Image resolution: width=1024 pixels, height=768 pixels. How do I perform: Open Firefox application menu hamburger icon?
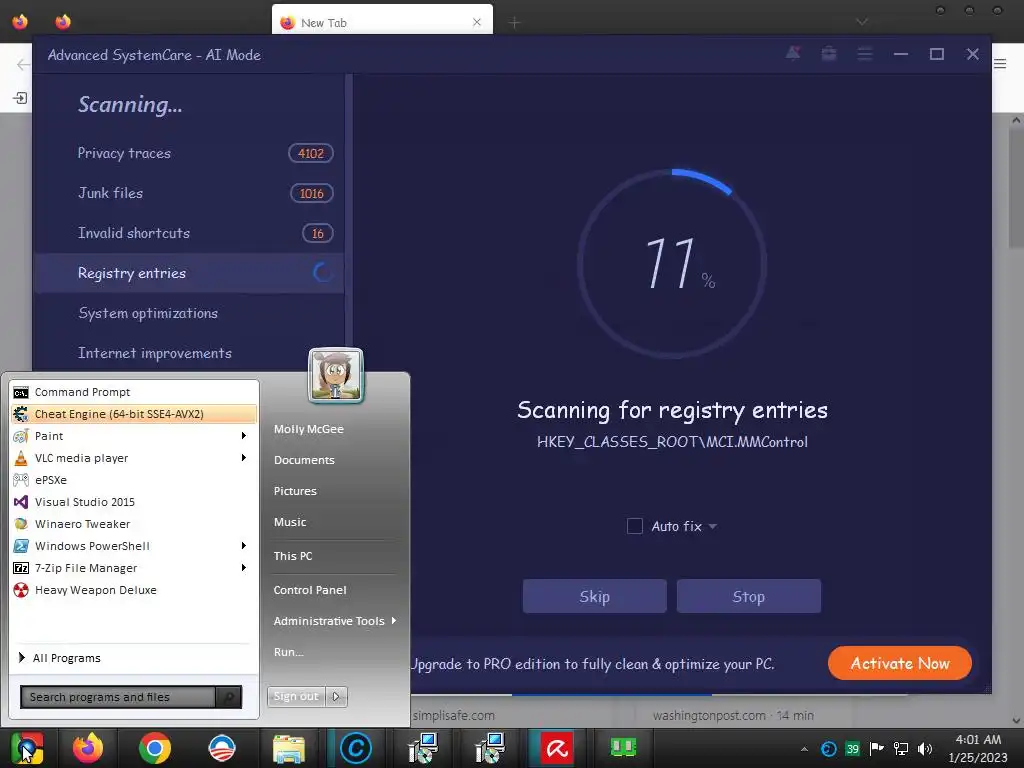pos(1000,63)
